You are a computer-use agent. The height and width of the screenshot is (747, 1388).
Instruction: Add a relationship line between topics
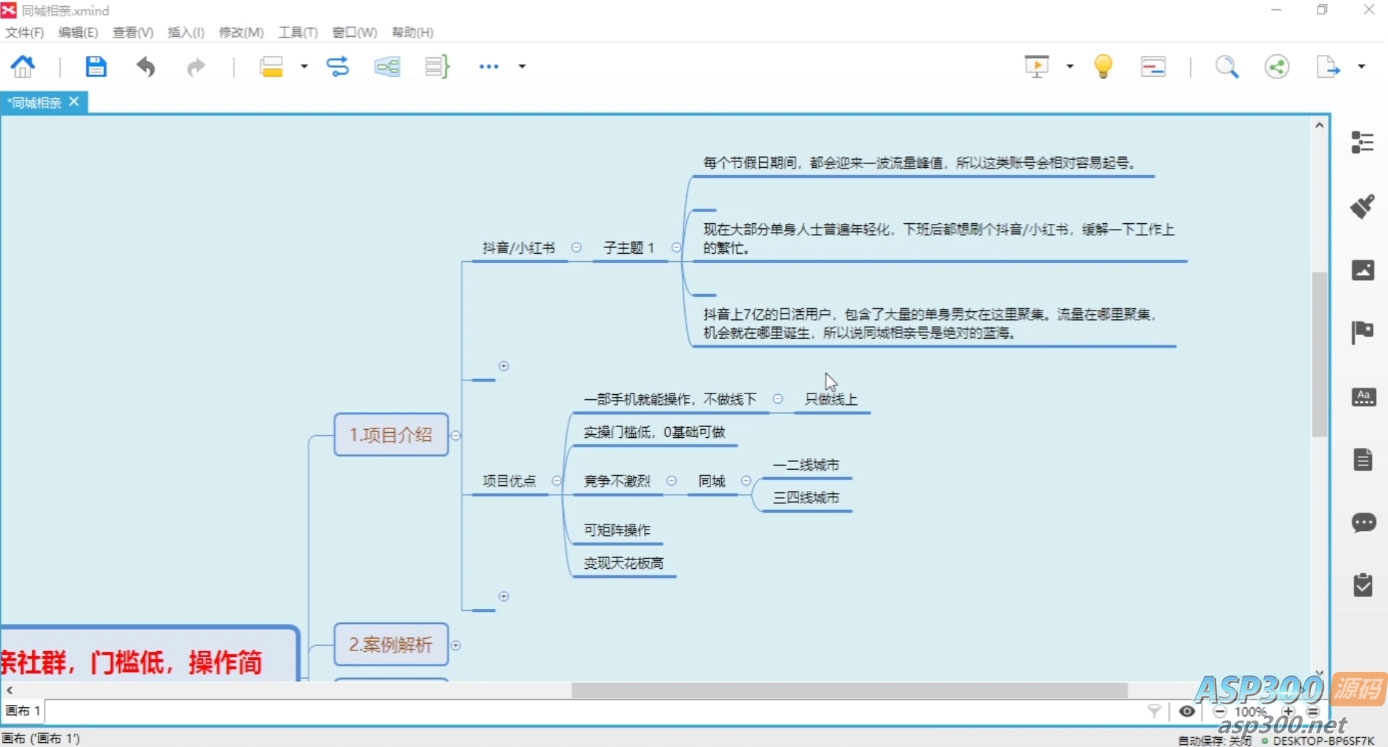[x=338, y=67]
